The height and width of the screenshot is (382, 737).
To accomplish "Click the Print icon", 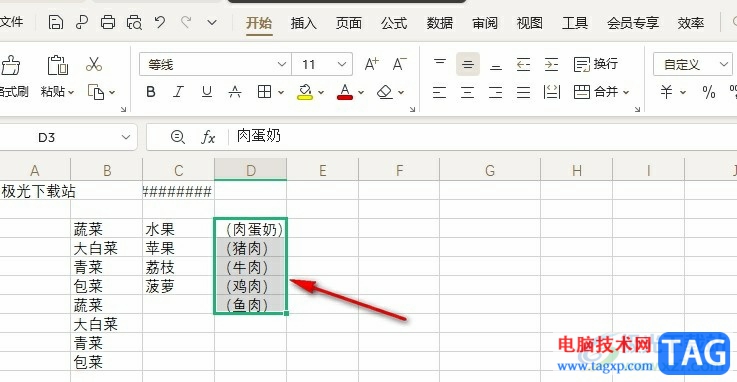I will [108, 22].
